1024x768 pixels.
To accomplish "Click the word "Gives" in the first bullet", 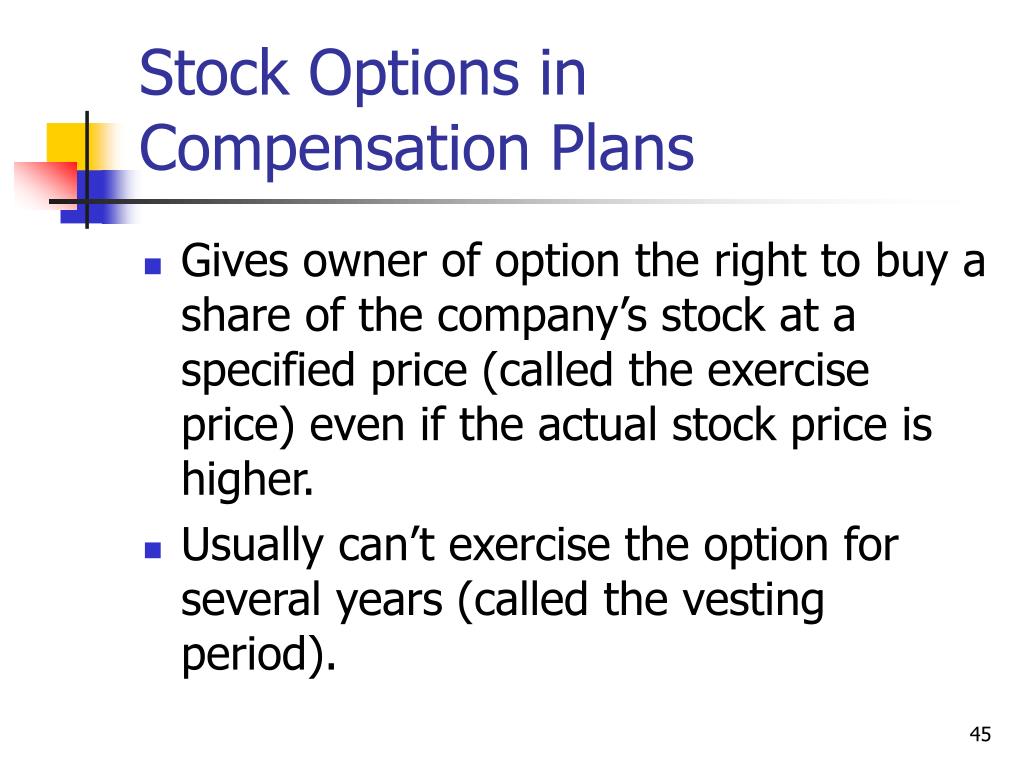I will point(234,261).
